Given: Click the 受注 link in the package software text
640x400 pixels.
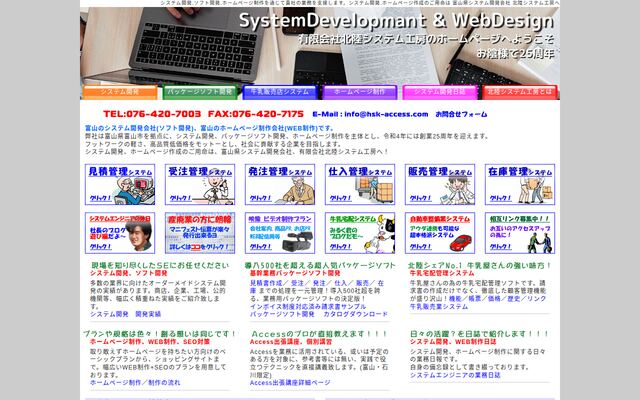Looking at the screenshot, I should (x=297, y=283).
